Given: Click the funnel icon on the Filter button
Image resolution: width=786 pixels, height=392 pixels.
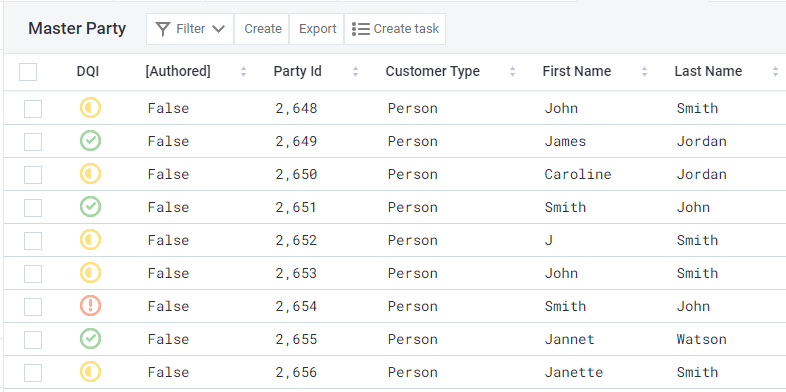Looking at the screenshot, I should [x=163, y=29].
